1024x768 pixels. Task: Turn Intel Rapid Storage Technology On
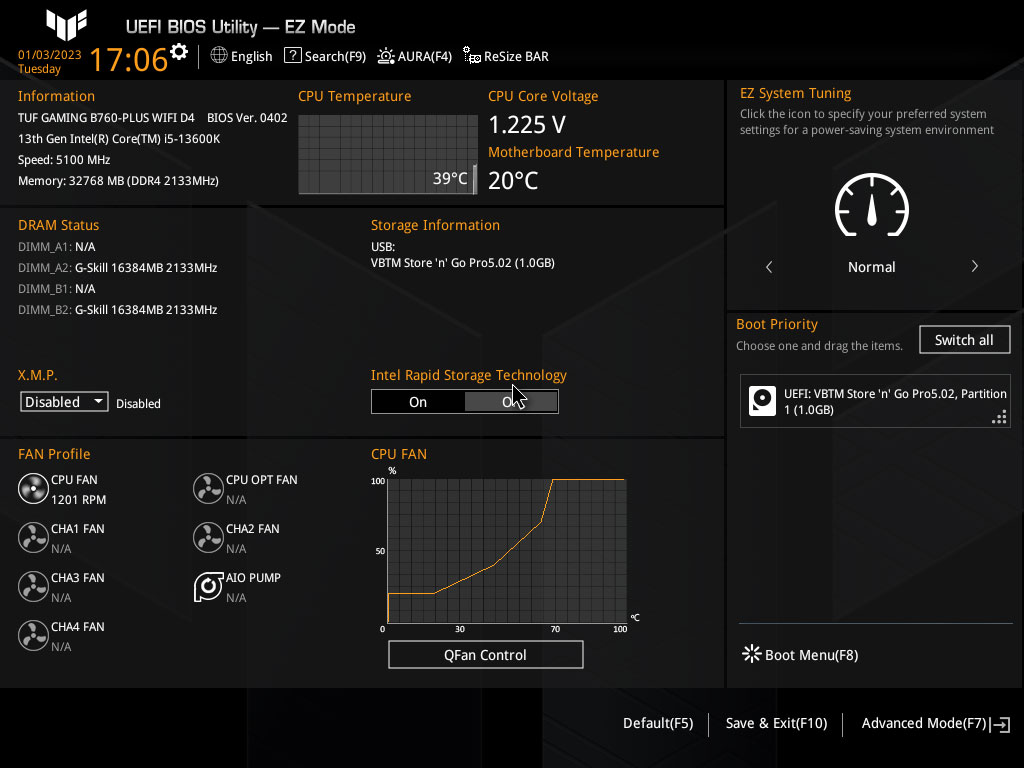418,402
